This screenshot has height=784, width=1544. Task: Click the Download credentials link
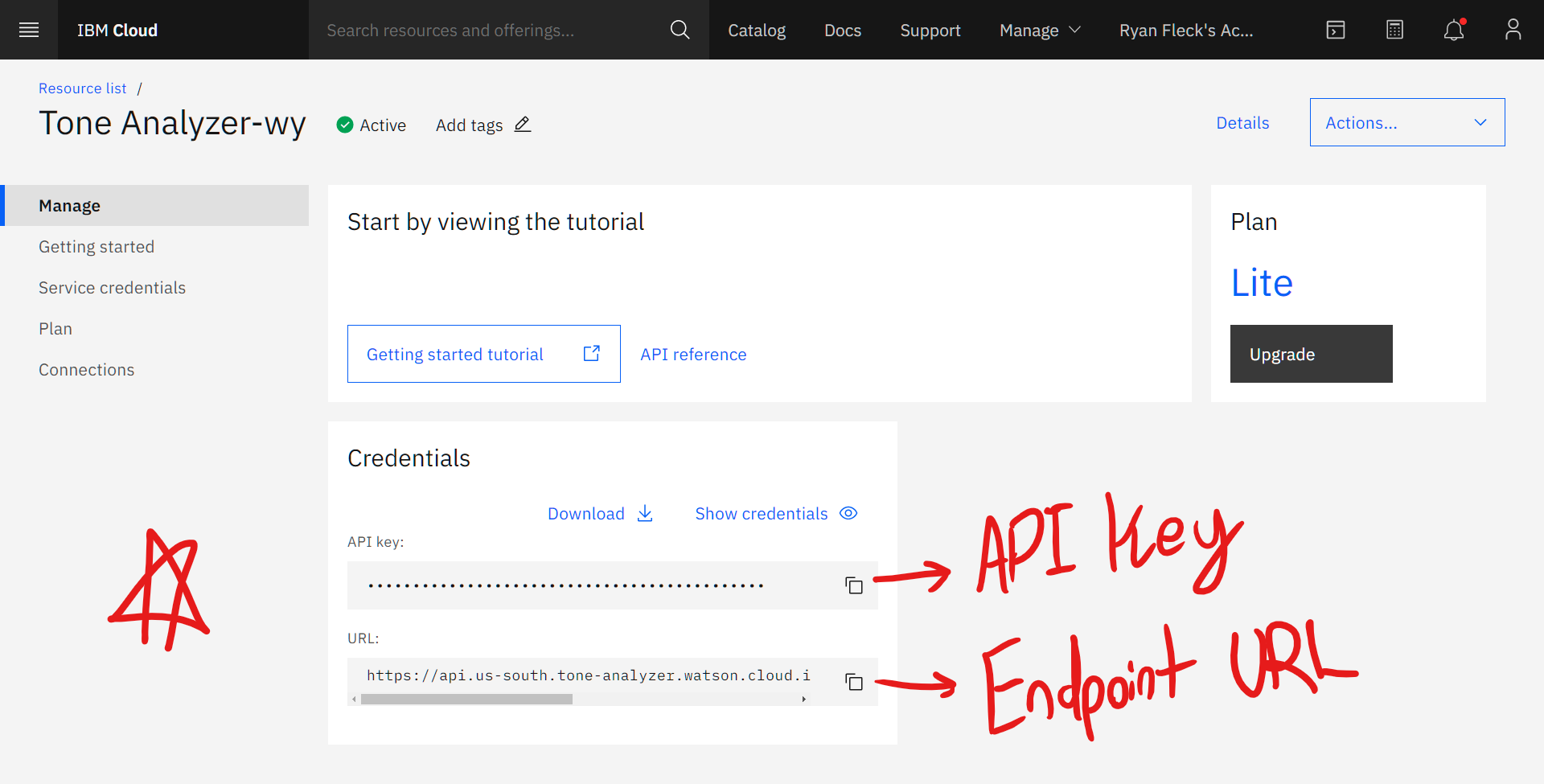click(x=586, y=513)
